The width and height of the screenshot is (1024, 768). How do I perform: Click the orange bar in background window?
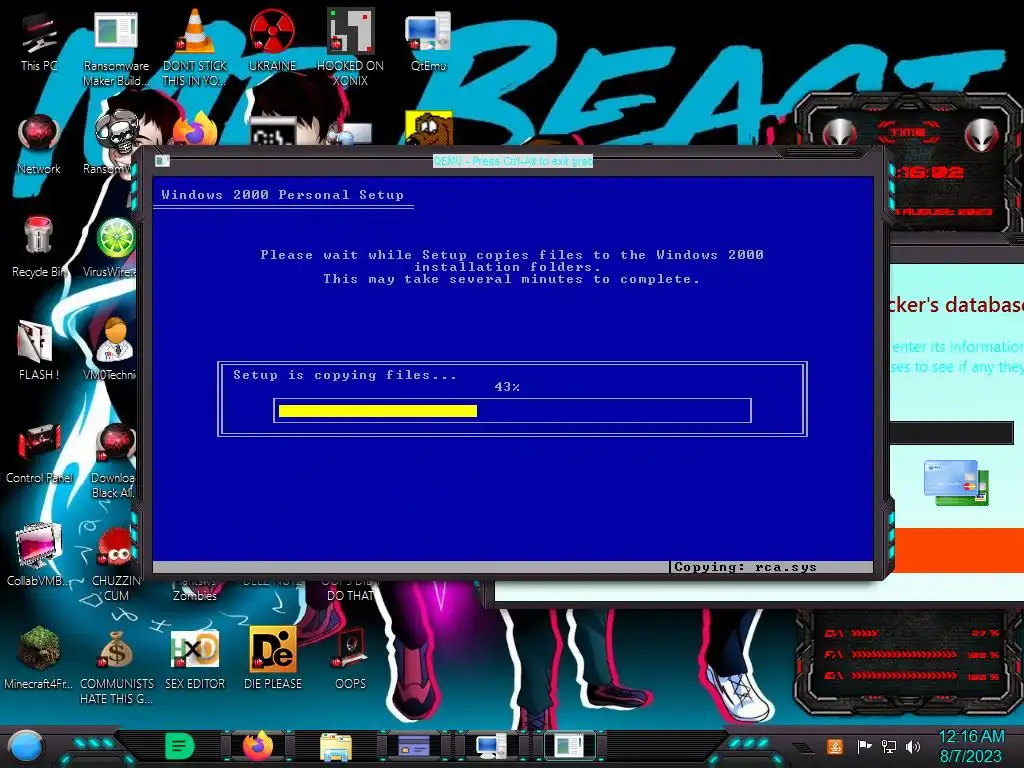tap(957, 550)
